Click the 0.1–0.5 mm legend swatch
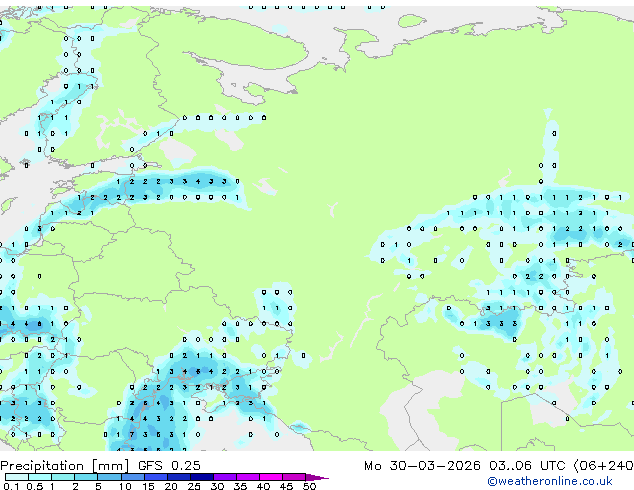This screenshot has height=490, width=634. pos(17,477)
